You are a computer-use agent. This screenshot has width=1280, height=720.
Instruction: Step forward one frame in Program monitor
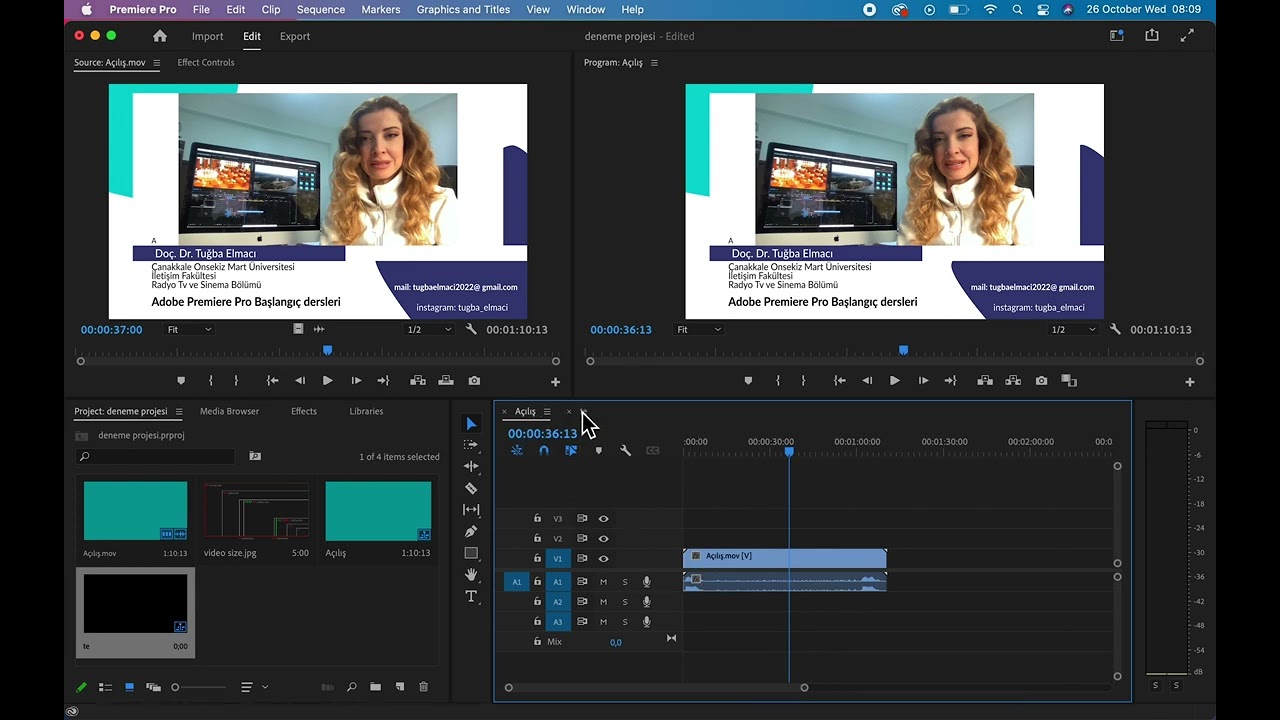click(923, 381)
